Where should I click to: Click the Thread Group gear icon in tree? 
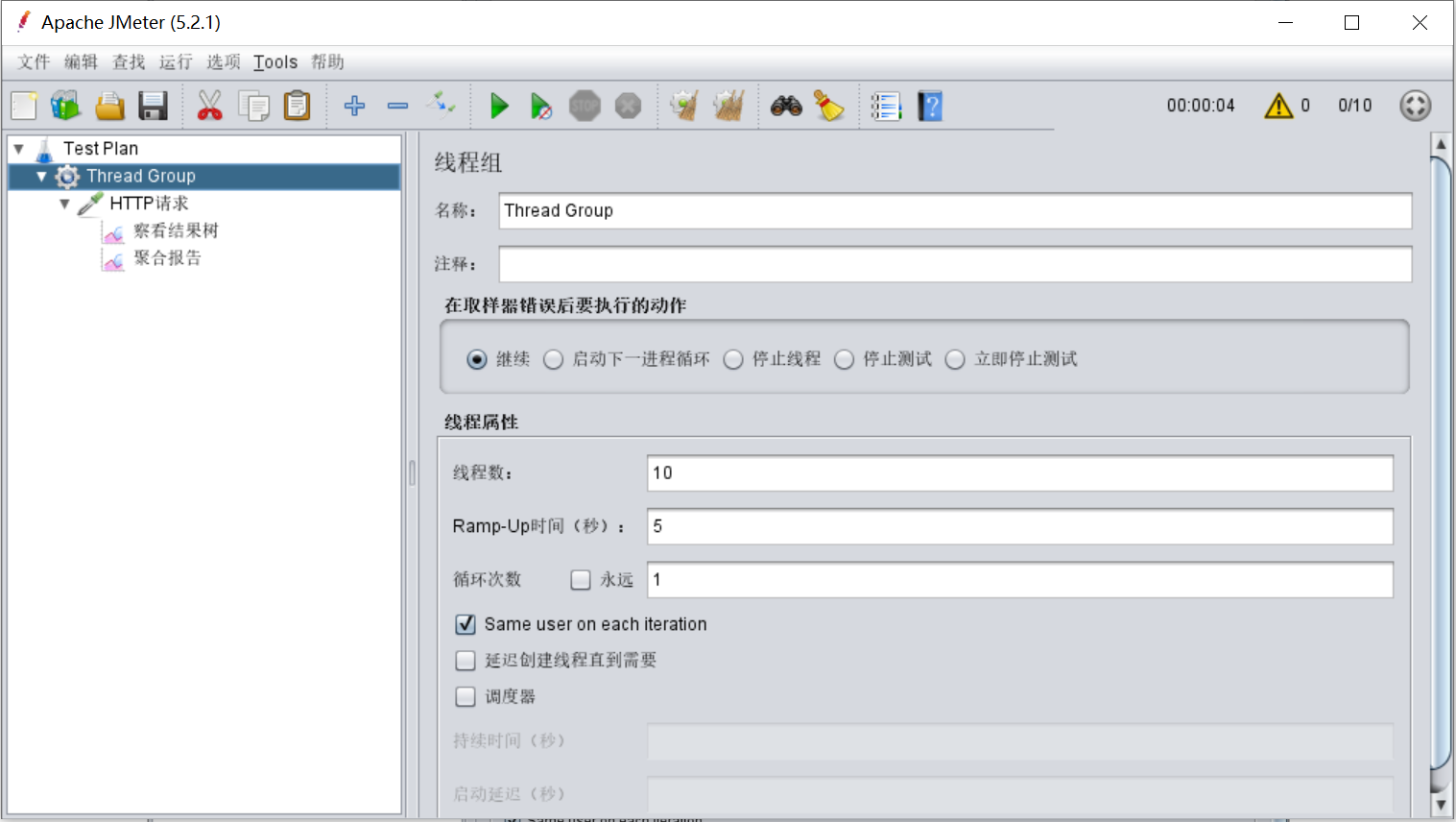point(67,177)
